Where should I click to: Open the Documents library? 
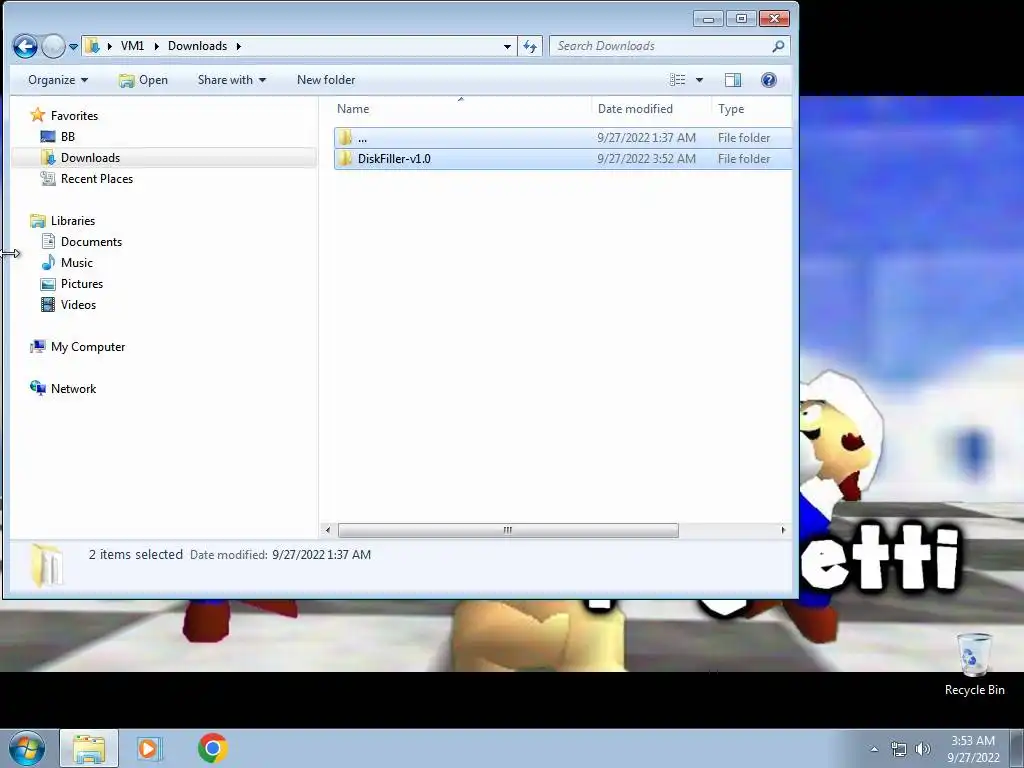coord(82,242)
